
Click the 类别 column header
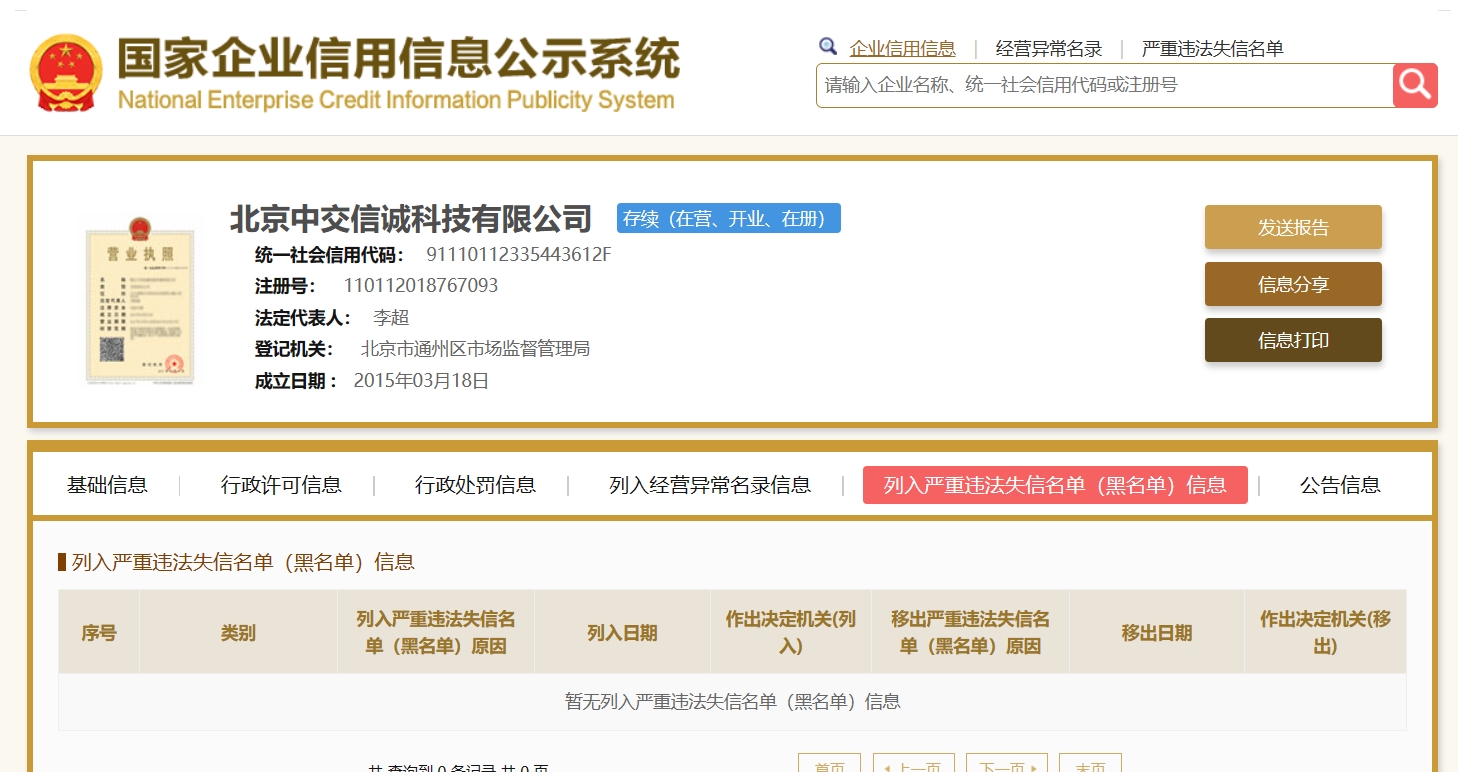(x=238, y=632)
